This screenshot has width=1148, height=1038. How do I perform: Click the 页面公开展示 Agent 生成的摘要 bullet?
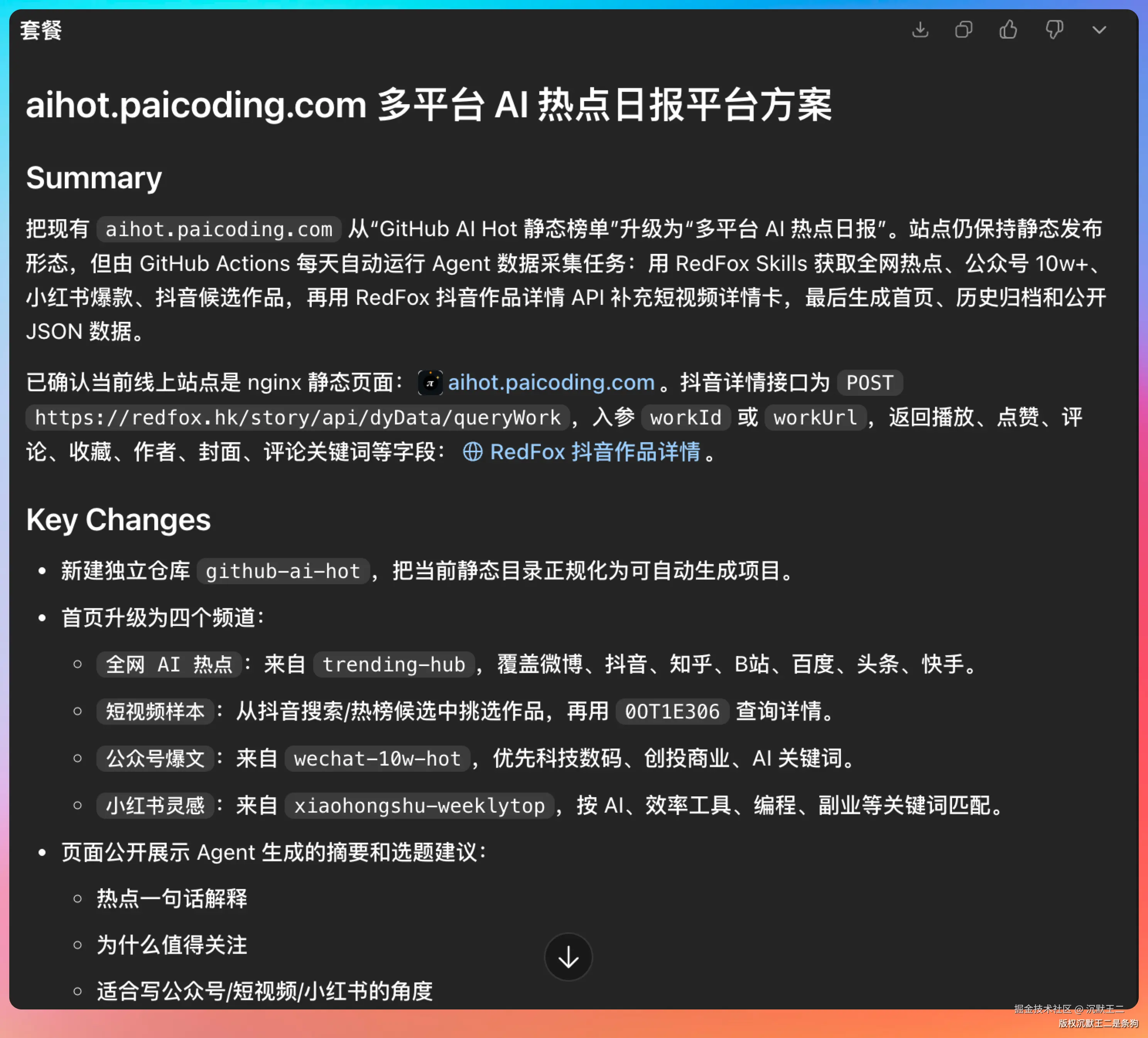(274, 852)
